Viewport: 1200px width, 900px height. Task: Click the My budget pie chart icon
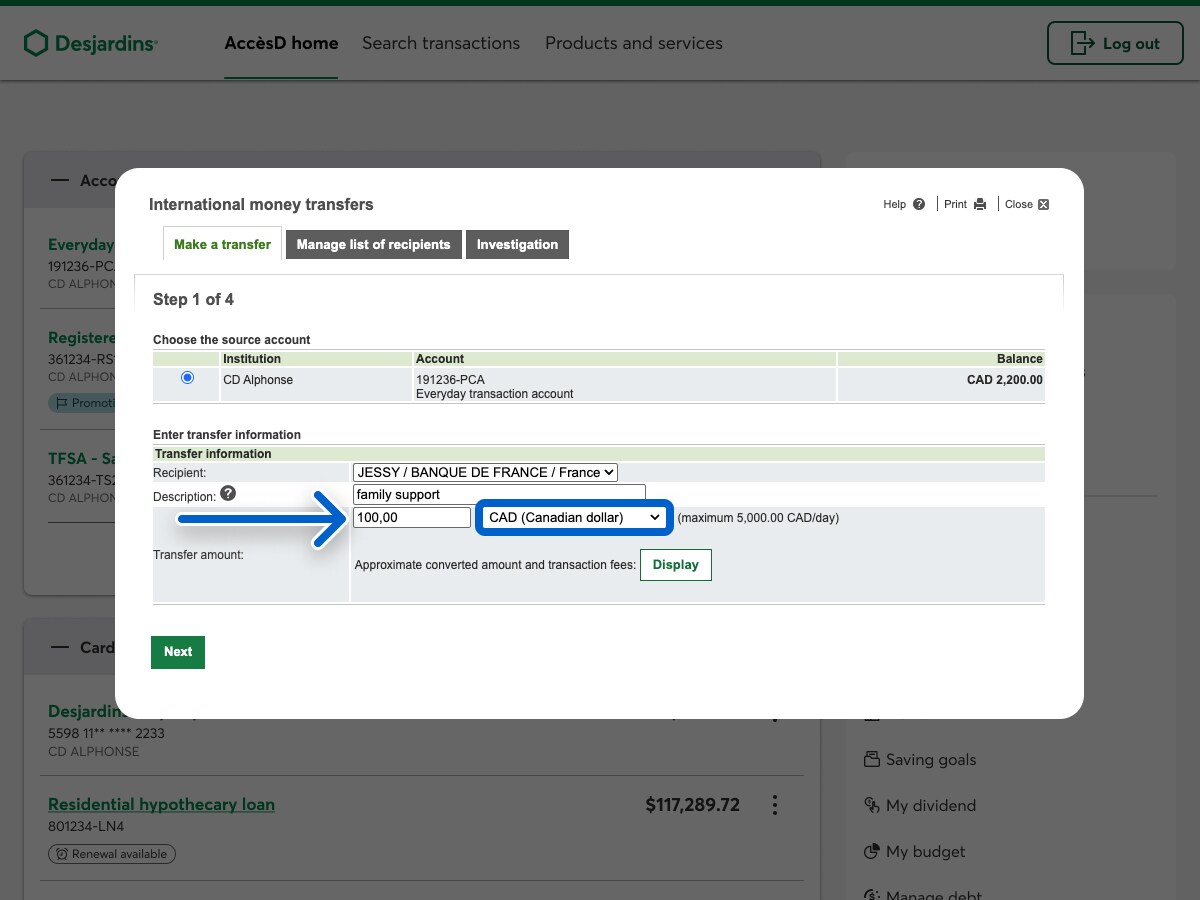tap(871, 852)
